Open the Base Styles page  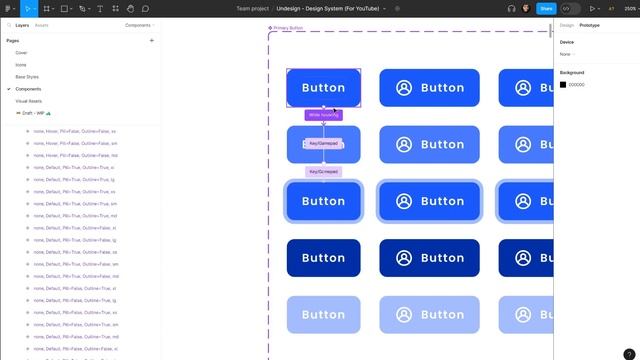coord(27,77)
